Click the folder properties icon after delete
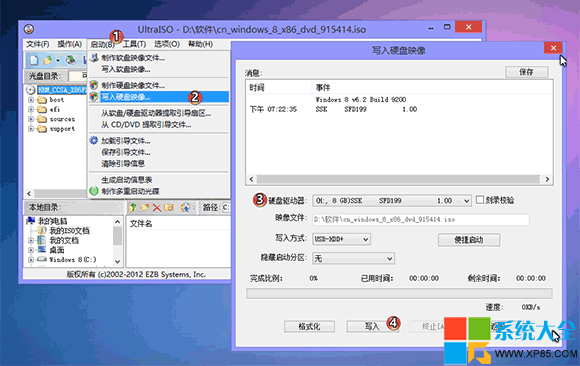The image size is (580, 366). pos(169,208)
